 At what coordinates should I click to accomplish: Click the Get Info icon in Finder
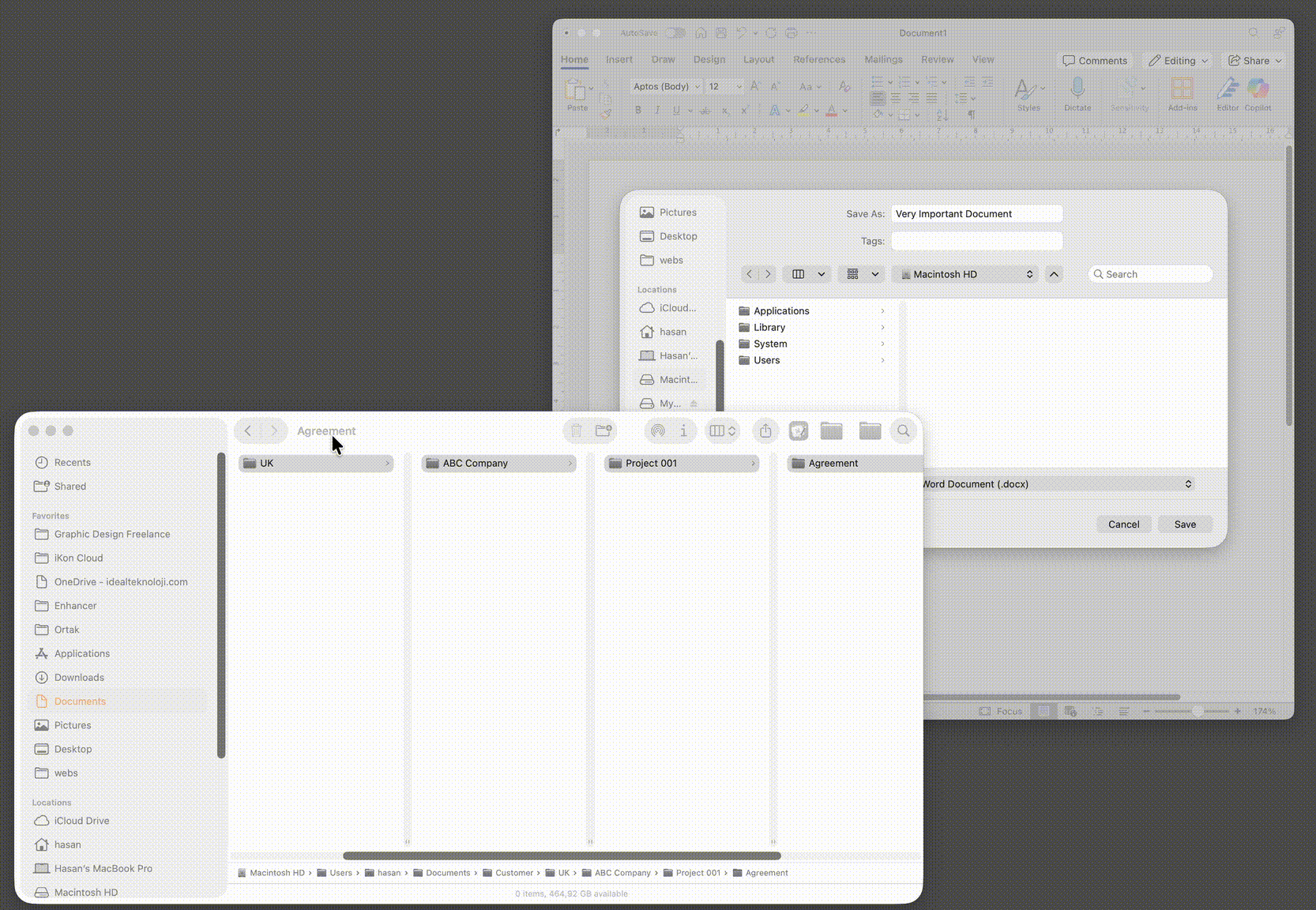click(683, 431)
